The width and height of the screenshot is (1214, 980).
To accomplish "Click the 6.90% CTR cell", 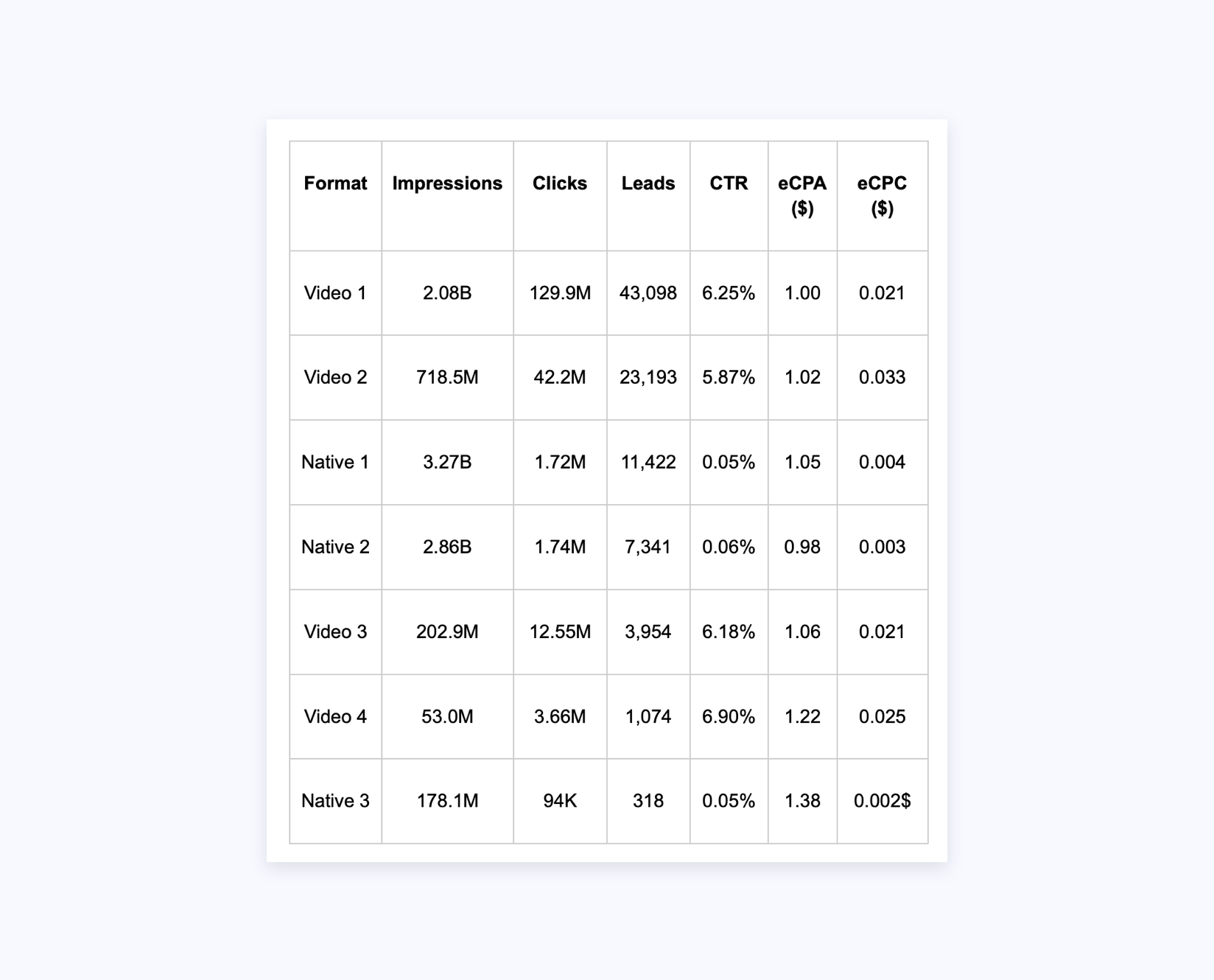I will (x=729, y=717).
